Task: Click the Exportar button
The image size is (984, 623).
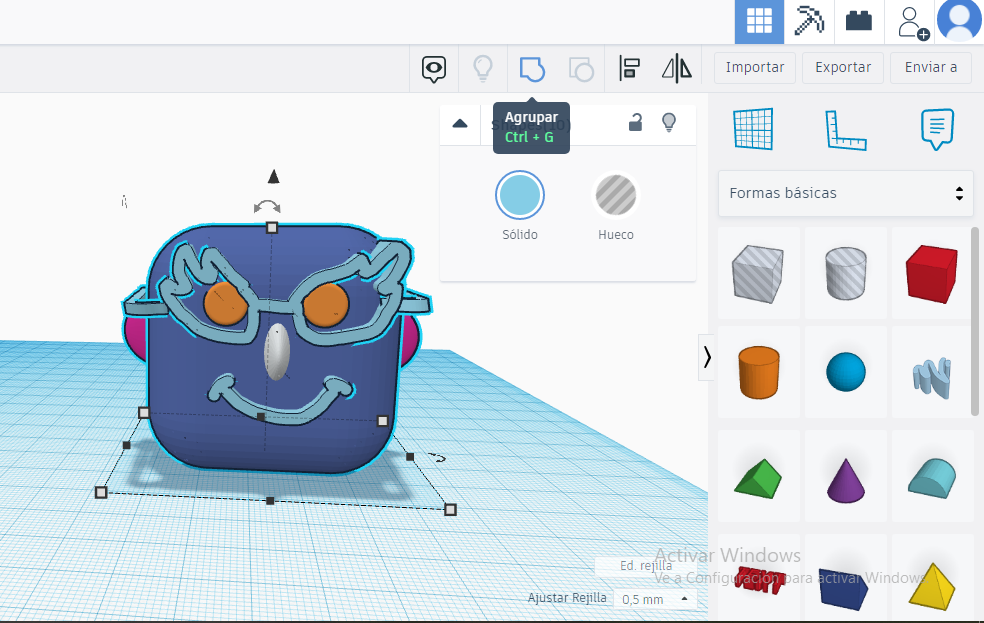Action: pyautogui.click(x=843, y=68)
